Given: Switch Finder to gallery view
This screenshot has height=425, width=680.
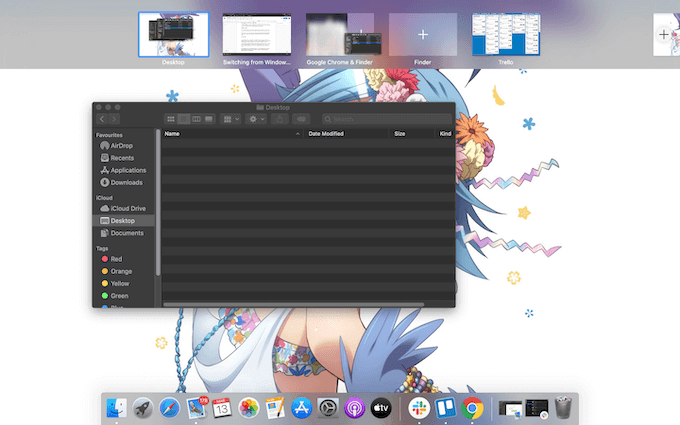Looking at the screenshot, I should tap(209, 119).
